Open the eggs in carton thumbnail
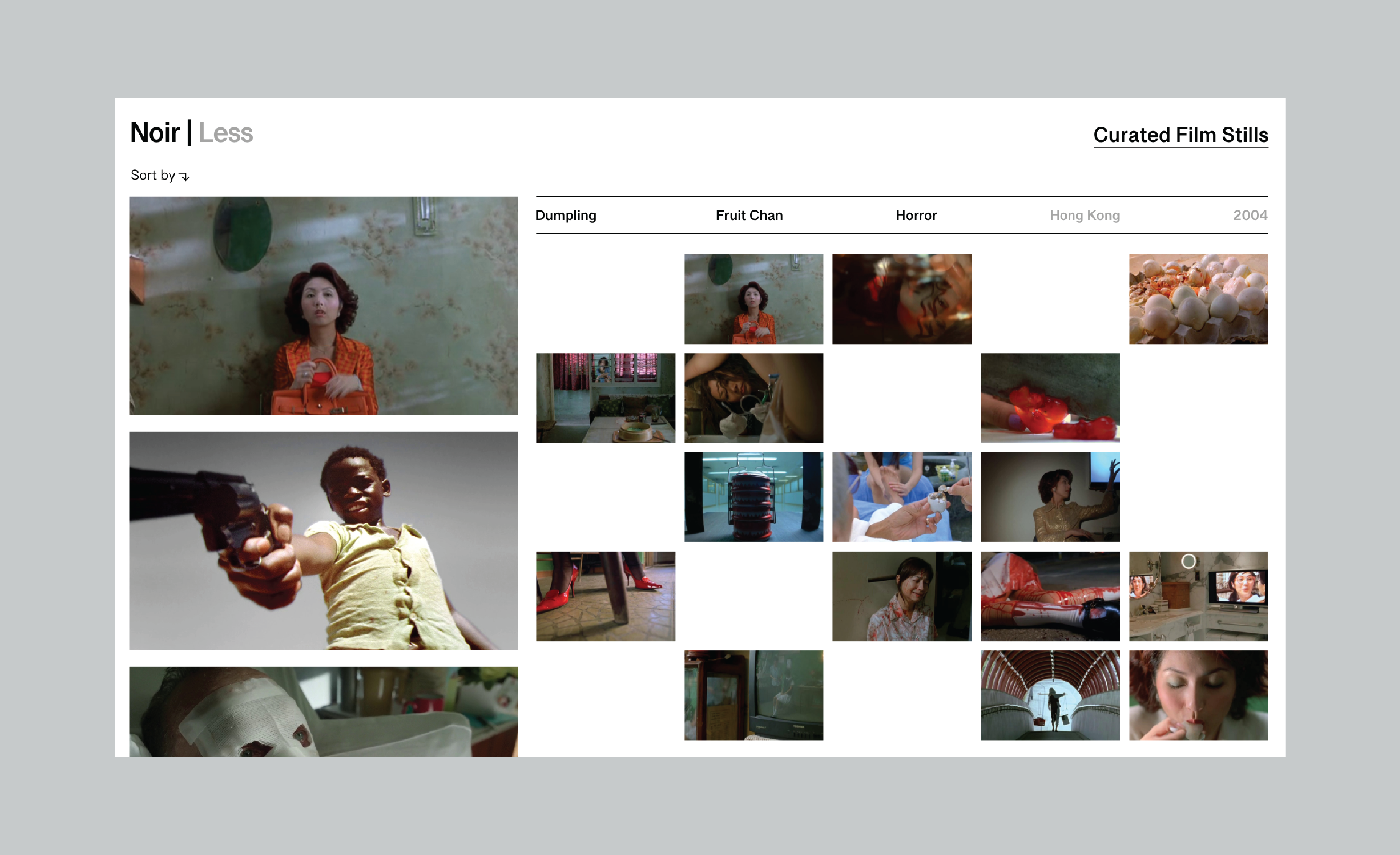The width and height of the screenshot is (1400, 855). tap(1198, 299)
